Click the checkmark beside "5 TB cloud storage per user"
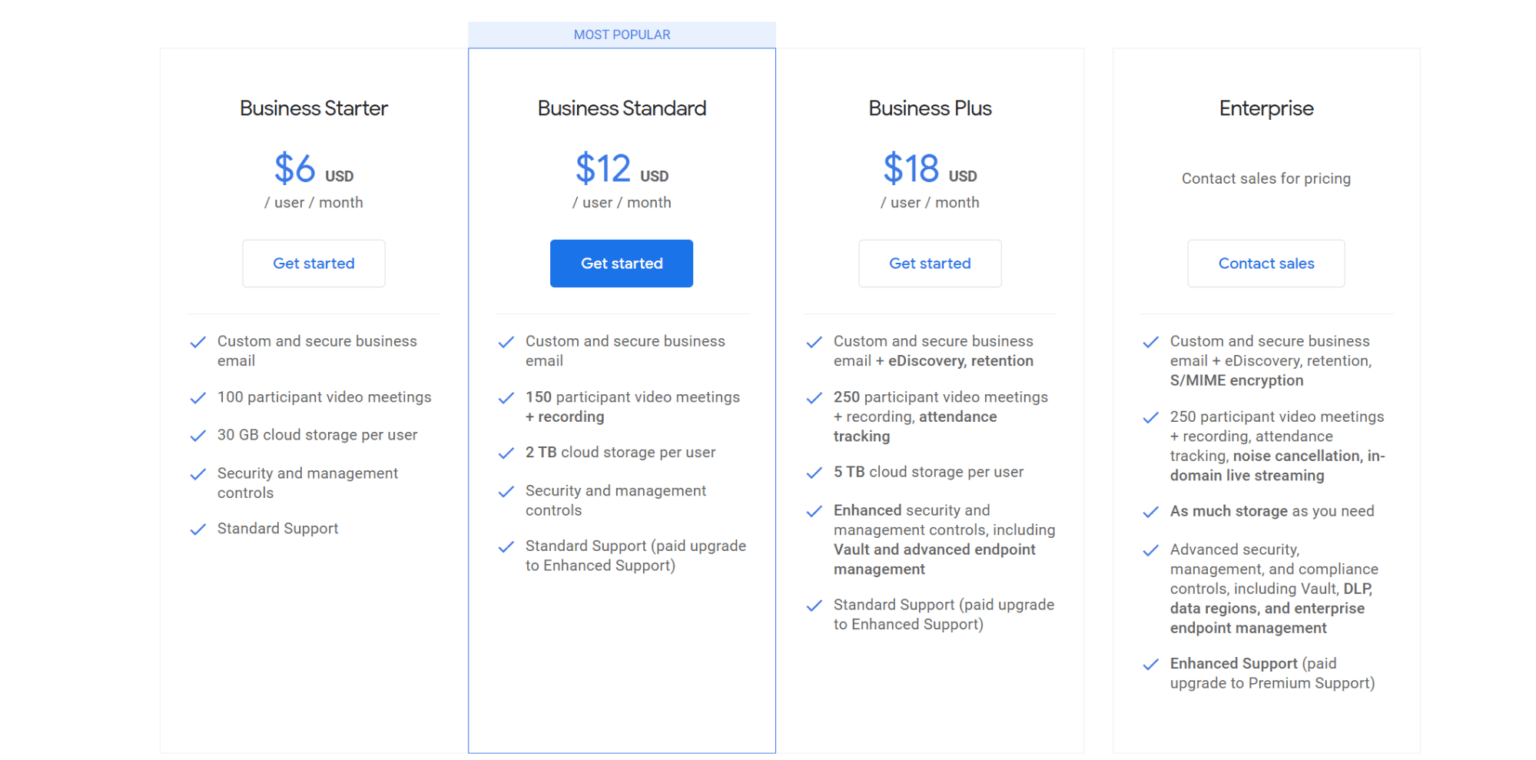 click(813, 471)
